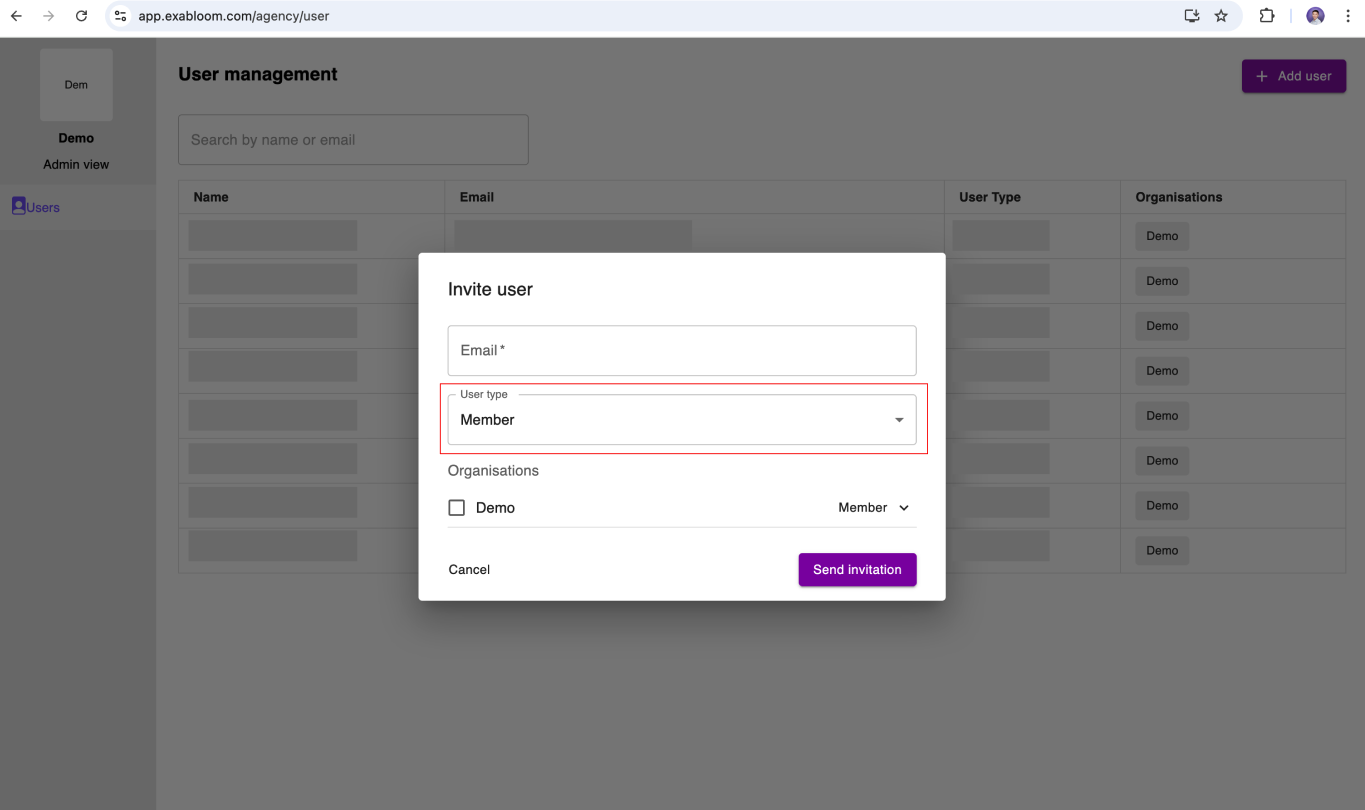Viewport: 1365px width, 810px height.
Task: Select the Demo checkbox in Invite user dialog
Action: tap(457, 507)
